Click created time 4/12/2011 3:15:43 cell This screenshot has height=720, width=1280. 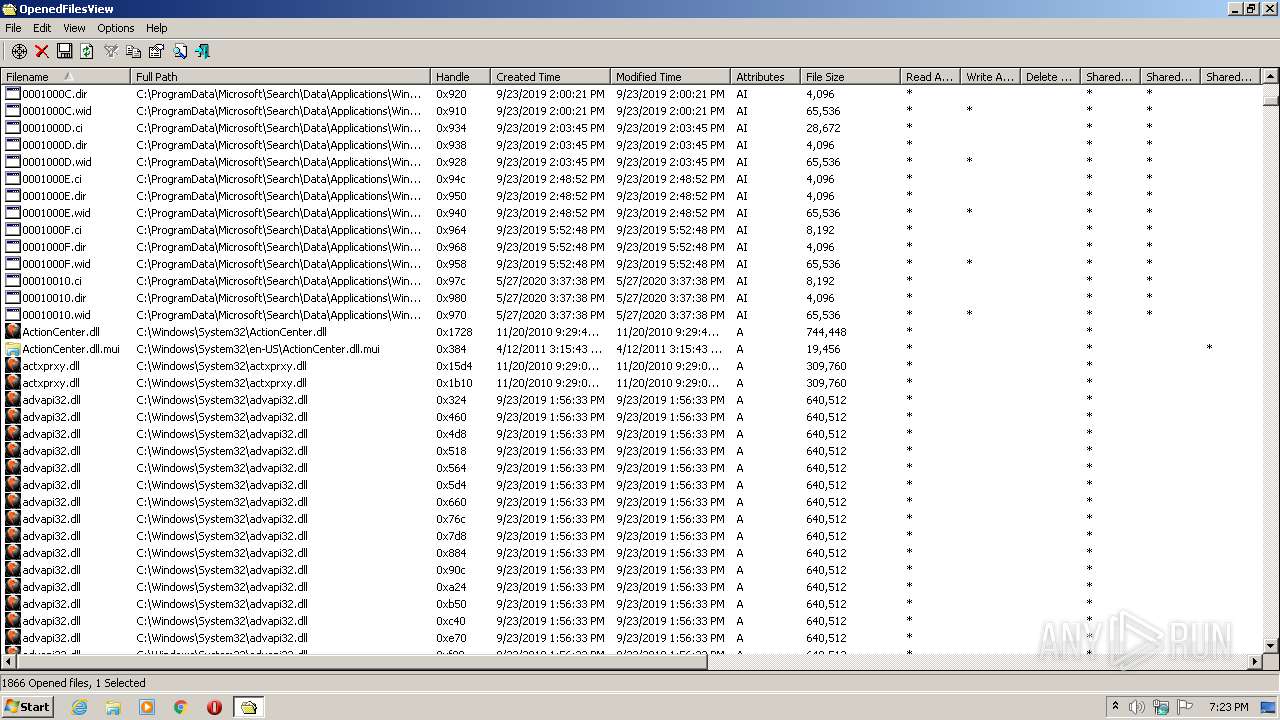tap(550, 349)
